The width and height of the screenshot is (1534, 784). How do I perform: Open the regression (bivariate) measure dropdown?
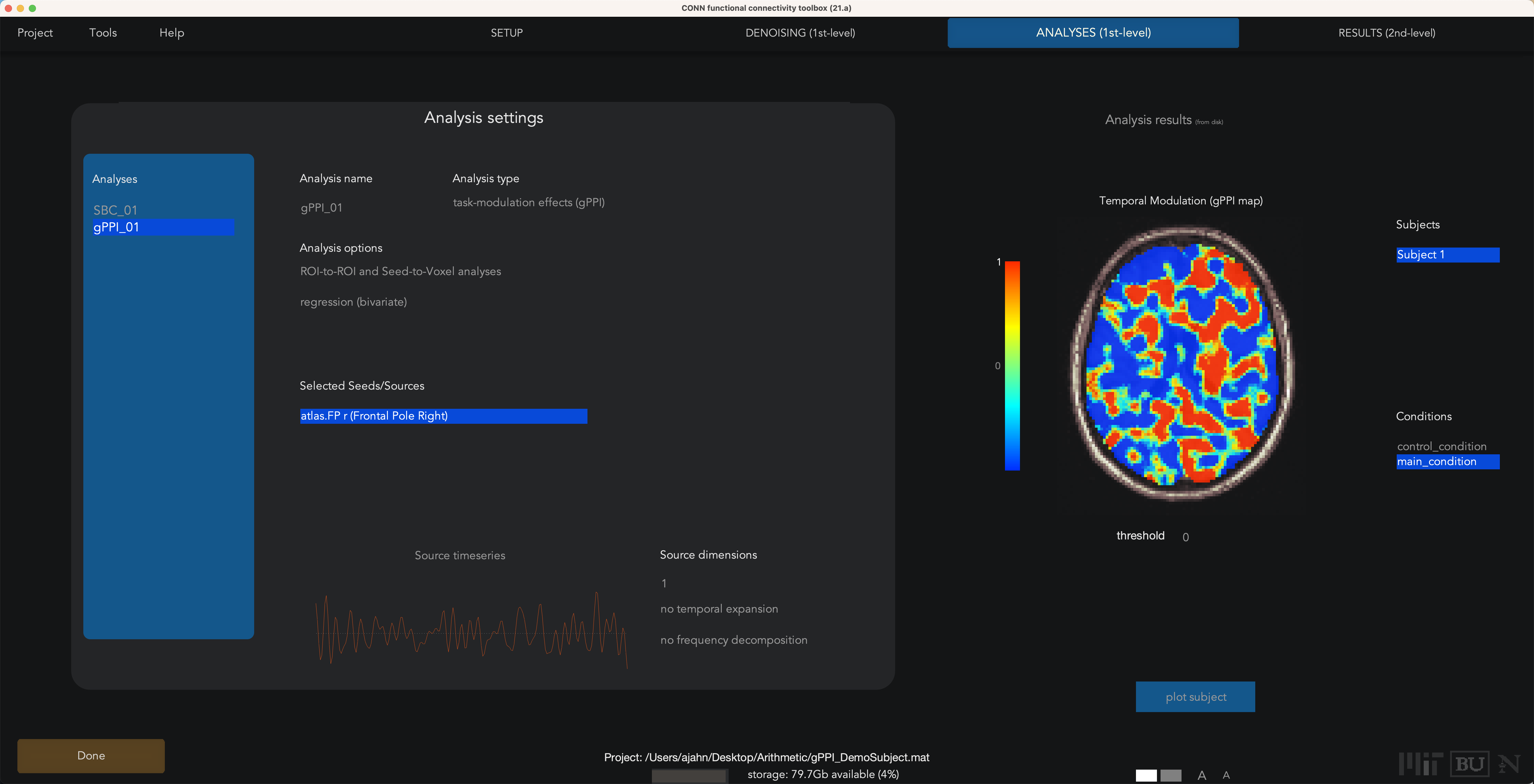(x=354, y=302)
